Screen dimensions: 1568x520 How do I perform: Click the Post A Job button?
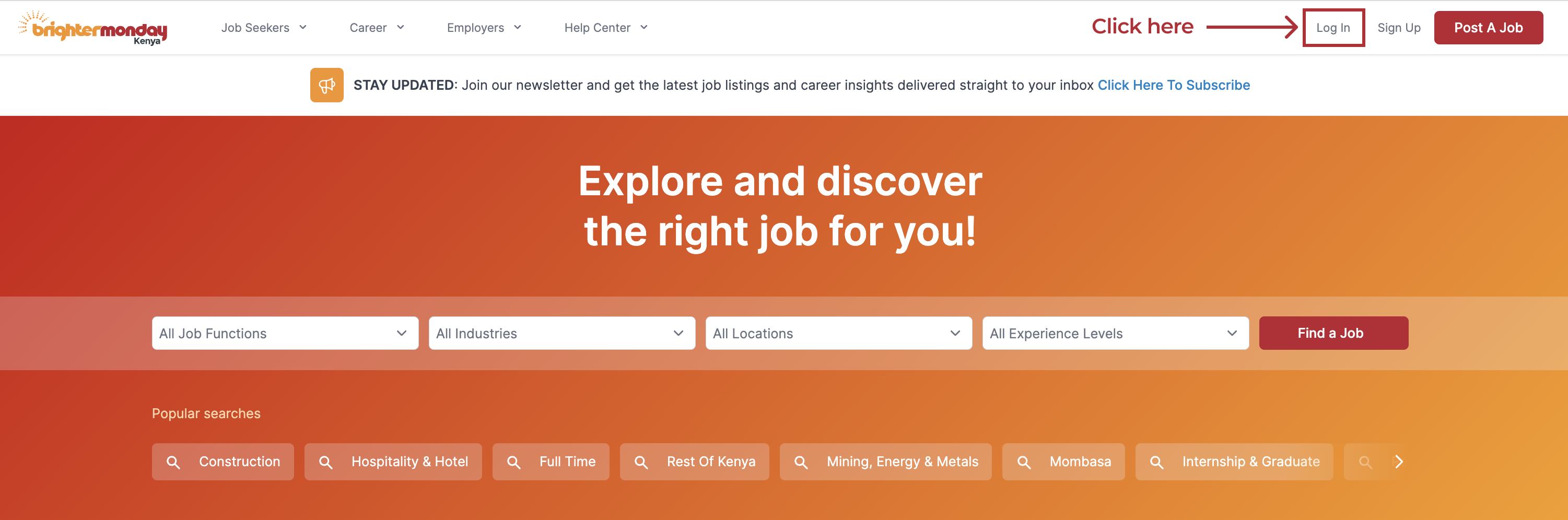pyautogui.click(x=1488, y=27)
